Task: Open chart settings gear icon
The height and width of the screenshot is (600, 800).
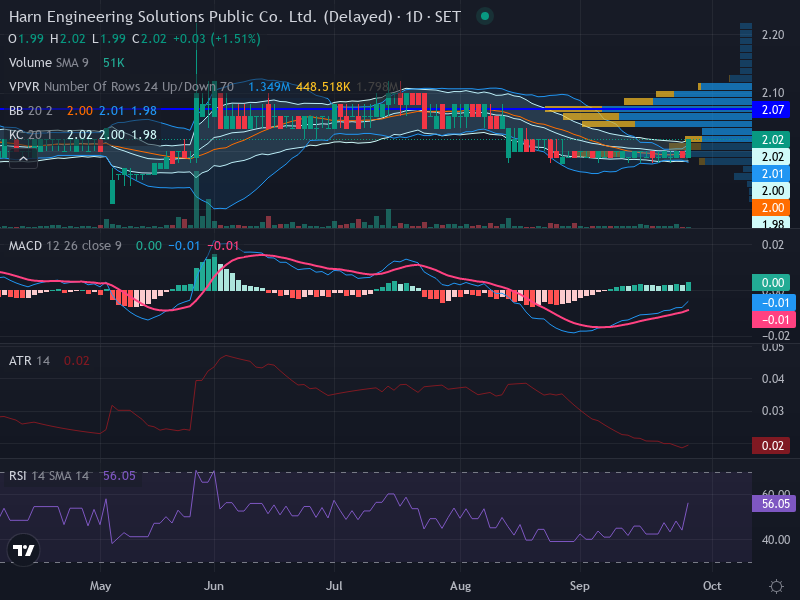Action: 776,586
